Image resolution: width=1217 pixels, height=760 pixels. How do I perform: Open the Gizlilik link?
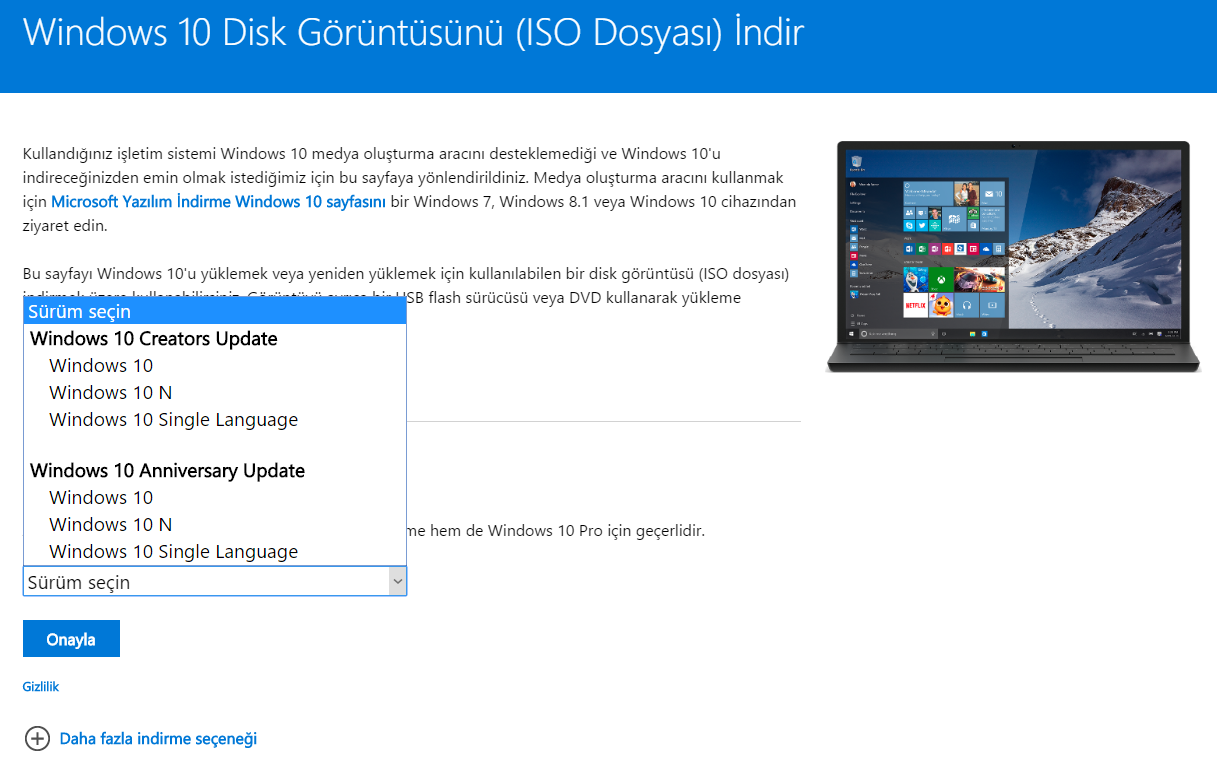(x=41, y=687)
